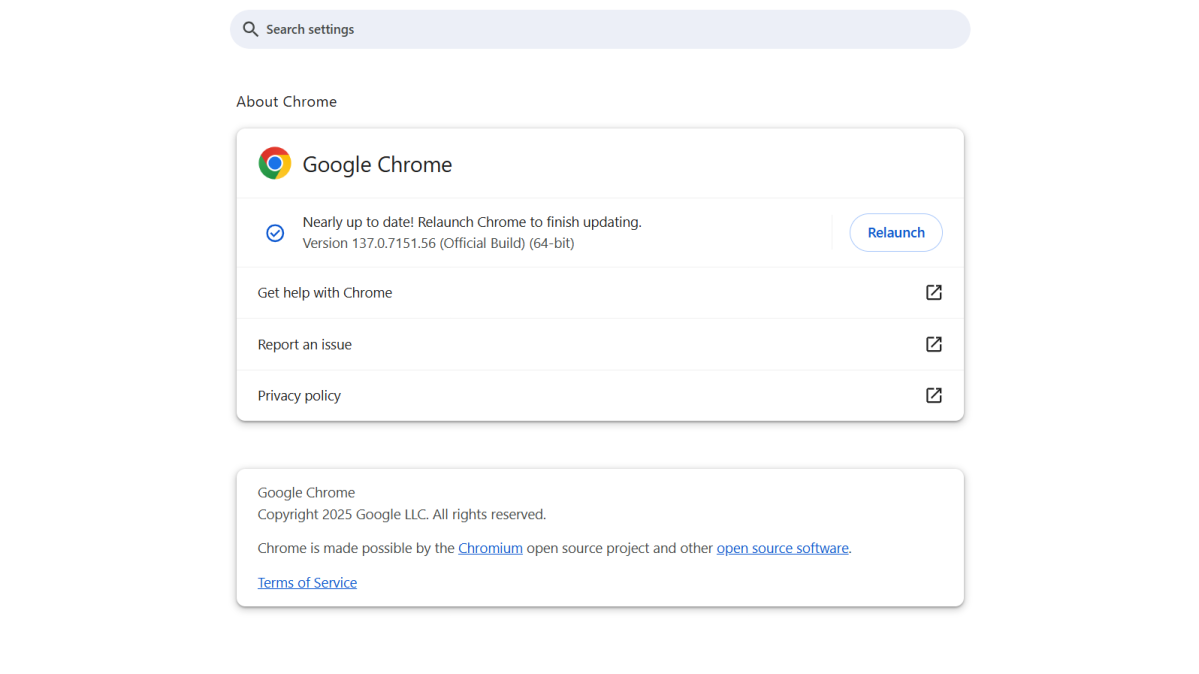This screenshot has width=1199, height=674.
Task: Click the blue update checkmark icon
Action: [x=275, y=233]
